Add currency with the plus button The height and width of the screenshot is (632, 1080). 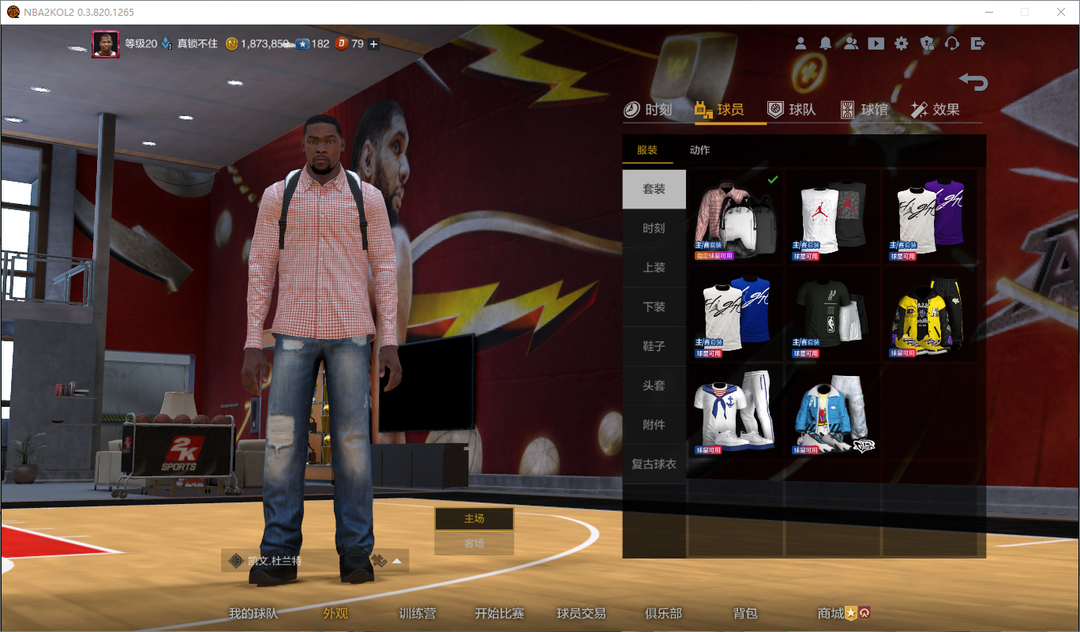point(373,44)
